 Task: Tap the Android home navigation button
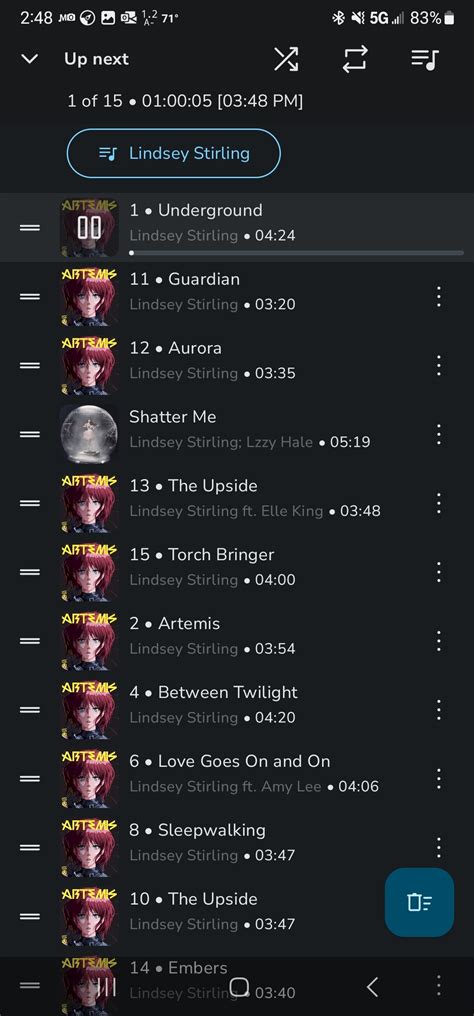pyautogui.click(x=239, y=987)
